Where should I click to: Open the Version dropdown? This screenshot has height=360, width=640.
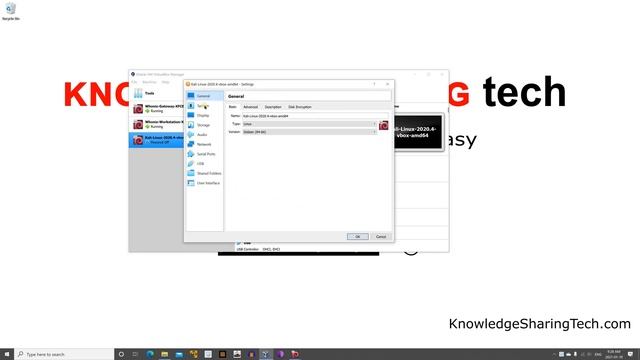coord(309,132)
